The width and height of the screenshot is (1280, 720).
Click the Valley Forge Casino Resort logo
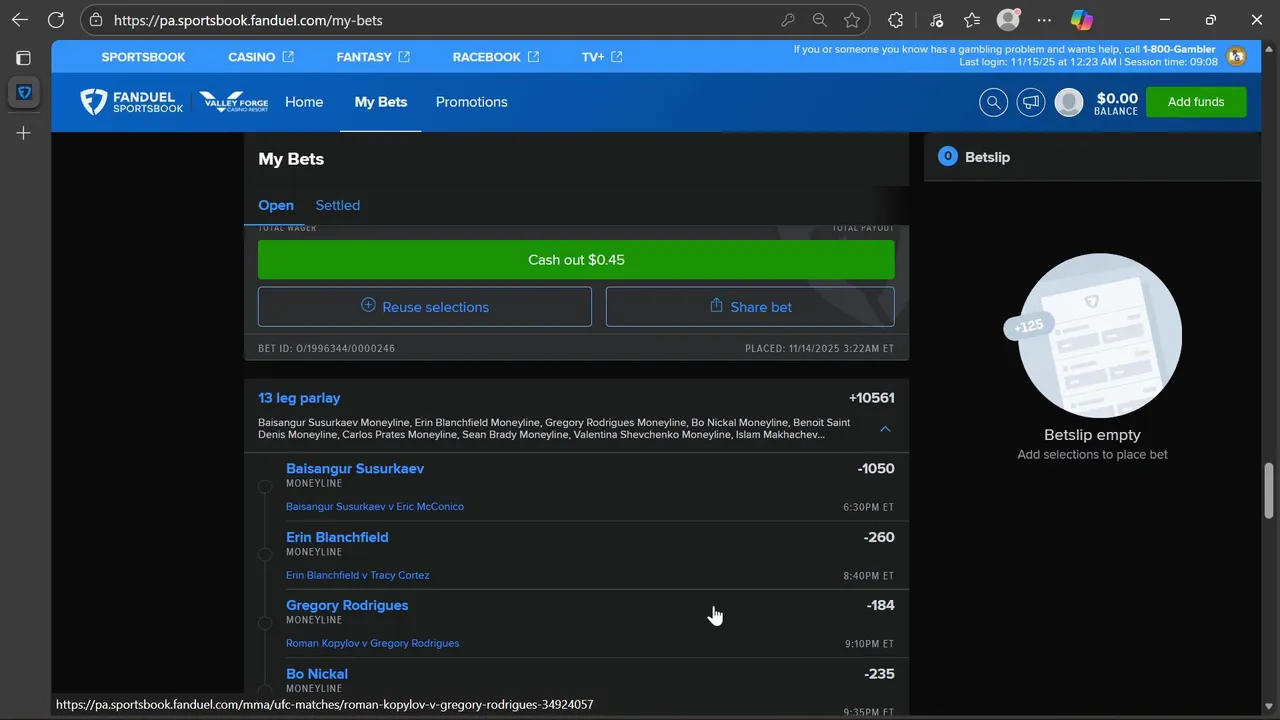pos(234,102)
